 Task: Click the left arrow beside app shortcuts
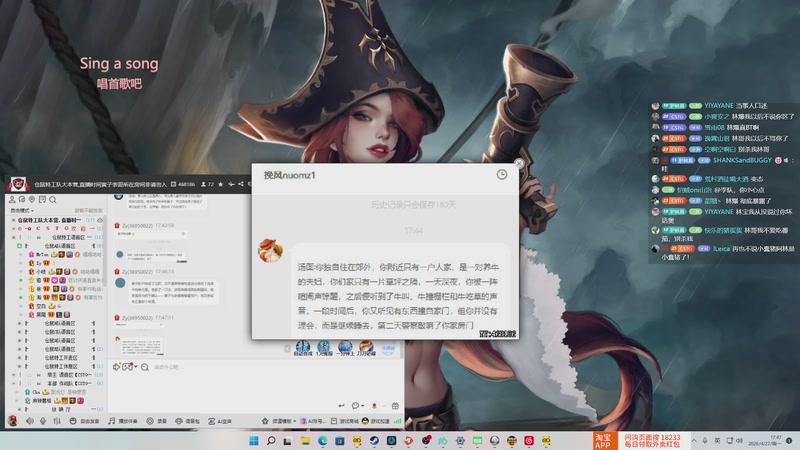pyautogui.click(x=287, y=348)
